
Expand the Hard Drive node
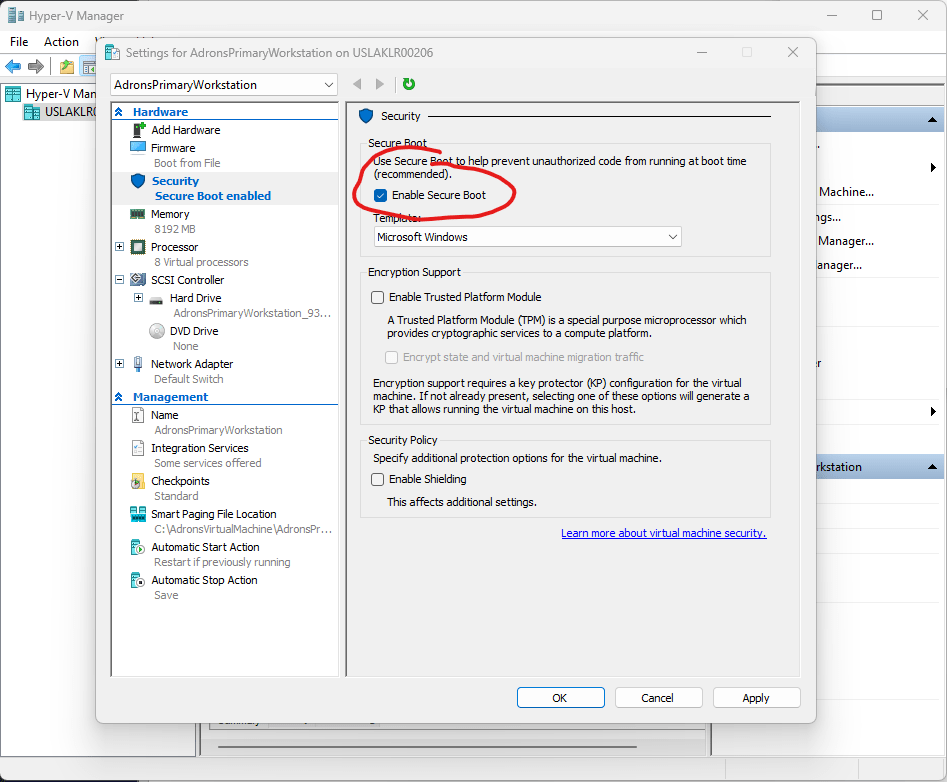[x=138, y=298]
